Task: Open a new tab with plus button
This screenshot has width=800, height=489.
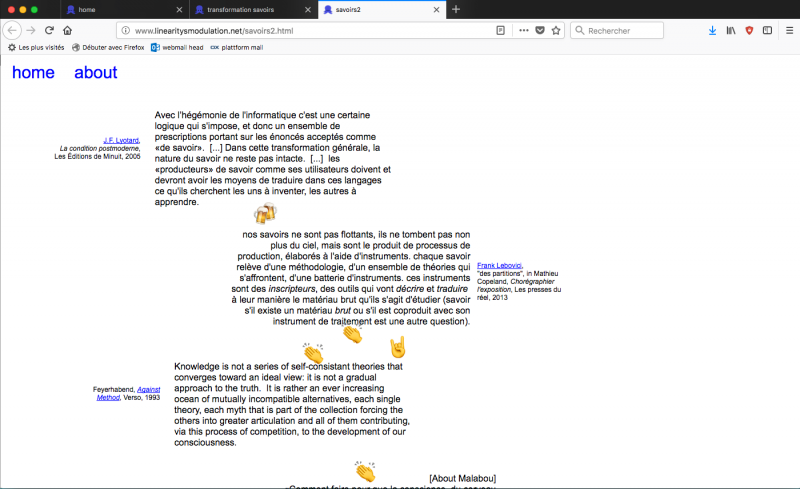Action: point(456,9)
